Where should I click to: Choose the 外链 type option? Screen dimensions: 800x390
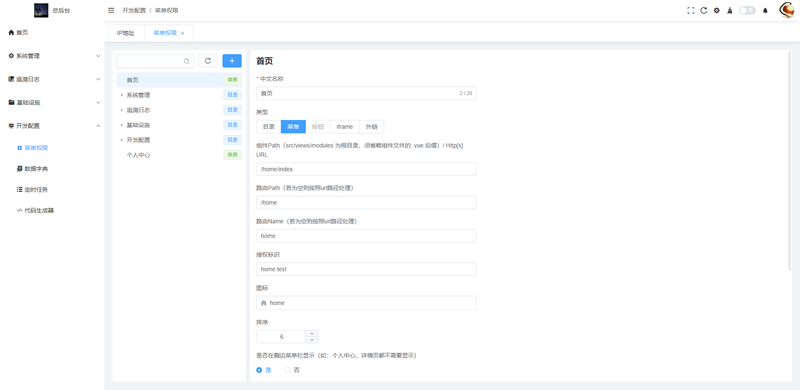pyautogui.click(x=371, y=127)
